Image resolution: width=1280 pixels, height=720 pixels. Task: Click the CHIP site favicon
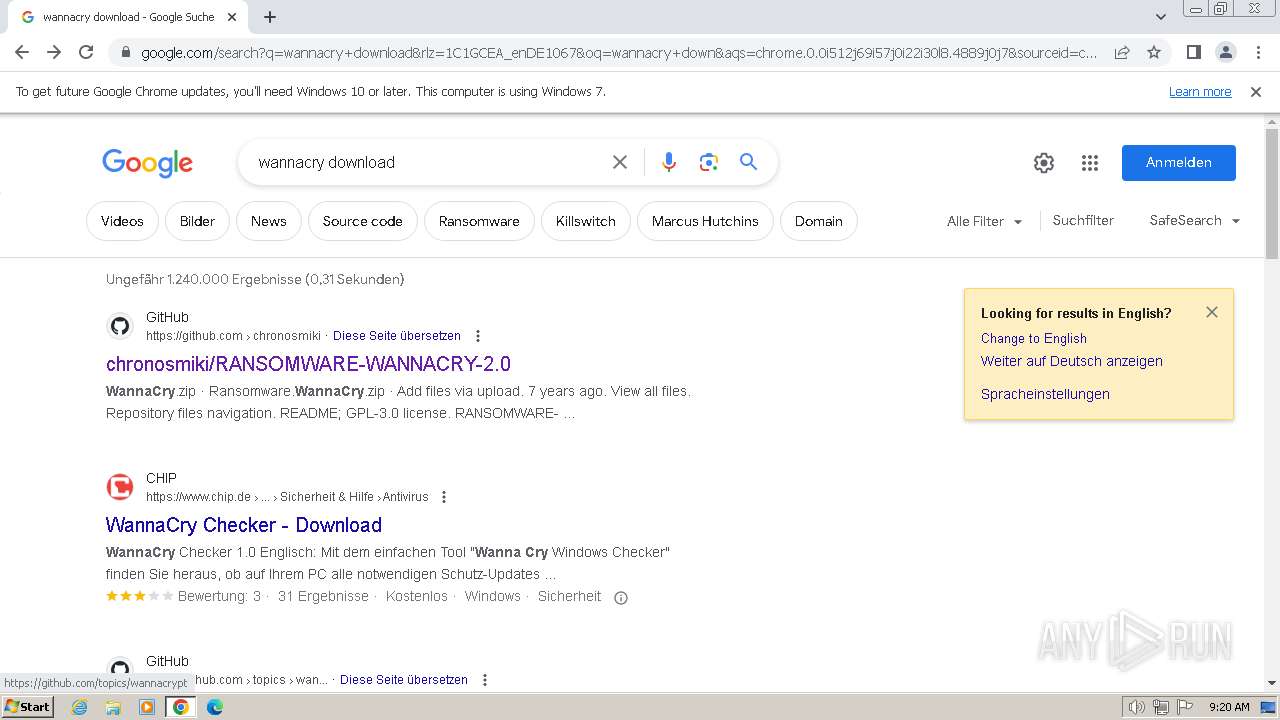coord(120,487)
